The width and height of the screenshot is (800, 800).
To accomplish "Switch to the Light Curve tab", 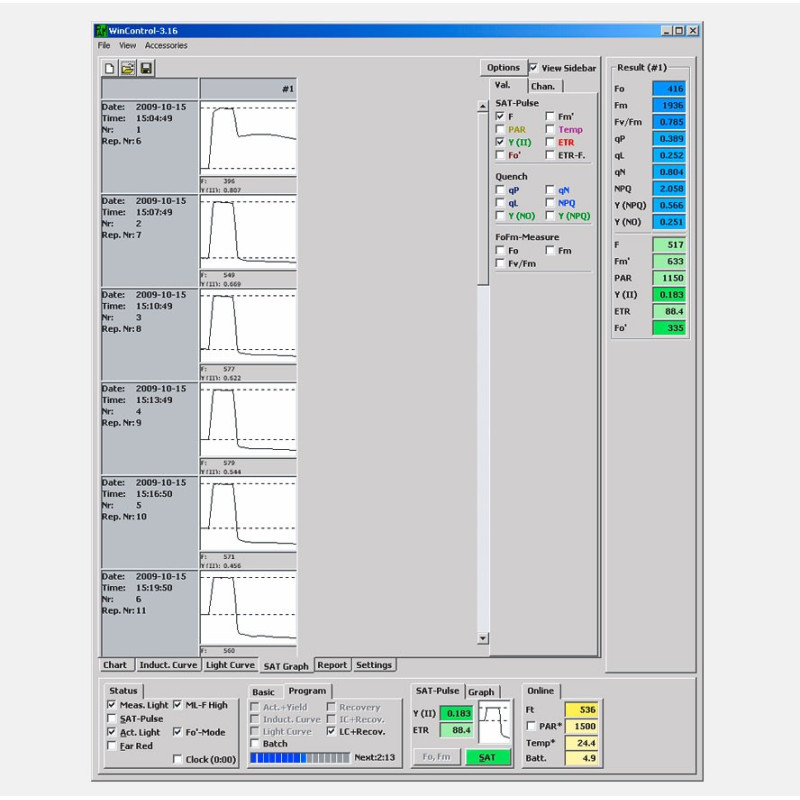I will click(x=230, y=665).
